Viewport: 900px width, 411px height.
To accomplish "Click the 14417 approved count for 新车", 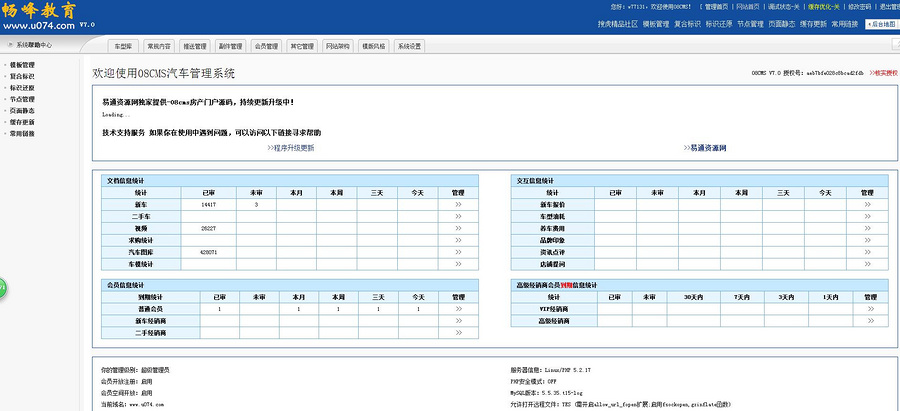I will point(208,204).
